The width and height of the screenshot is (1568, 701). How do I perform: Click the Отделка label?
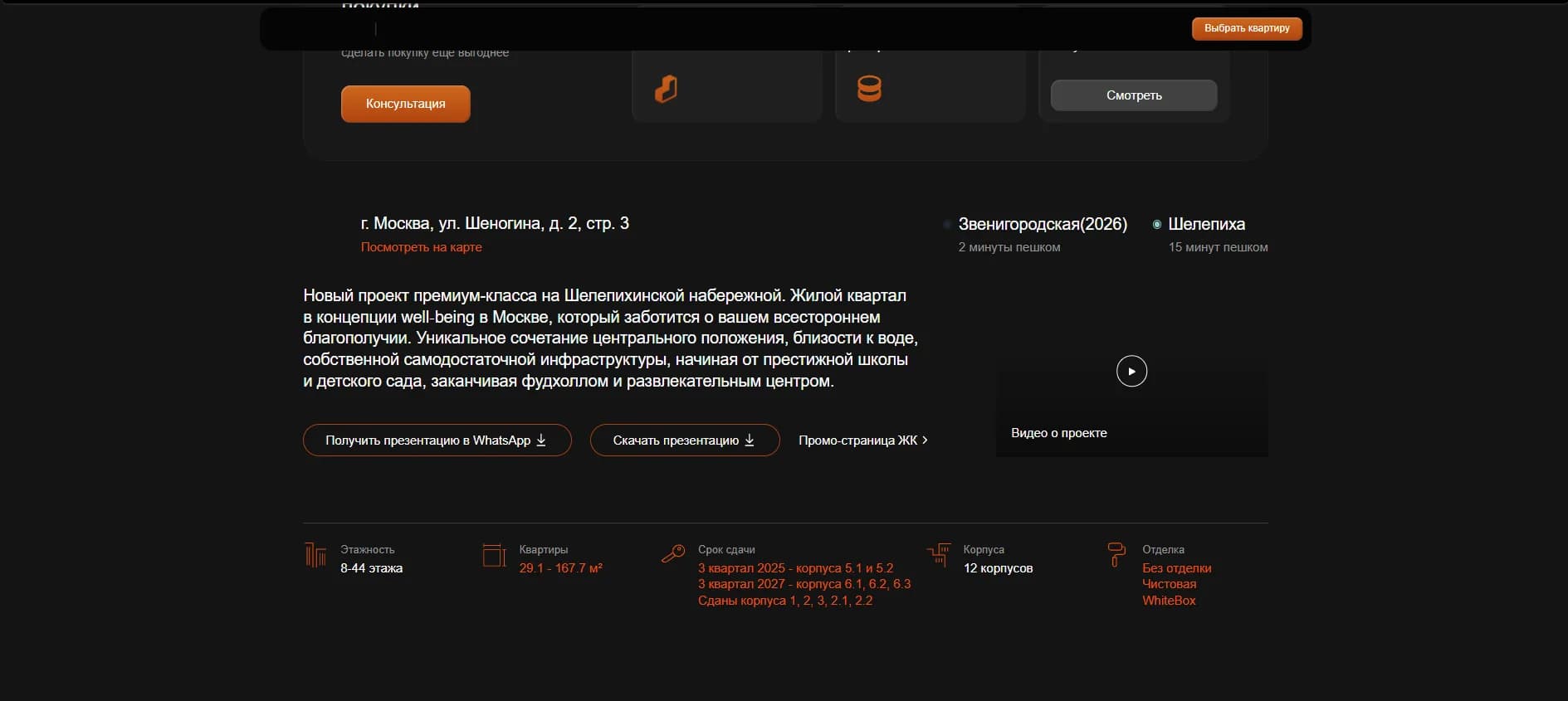1163,550
